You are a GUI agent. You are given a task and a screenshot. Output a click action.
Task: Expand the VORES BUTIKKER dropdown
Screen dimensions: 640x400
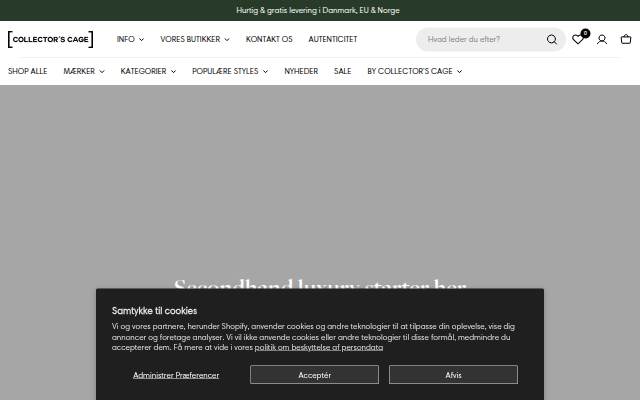click(195, 39)
